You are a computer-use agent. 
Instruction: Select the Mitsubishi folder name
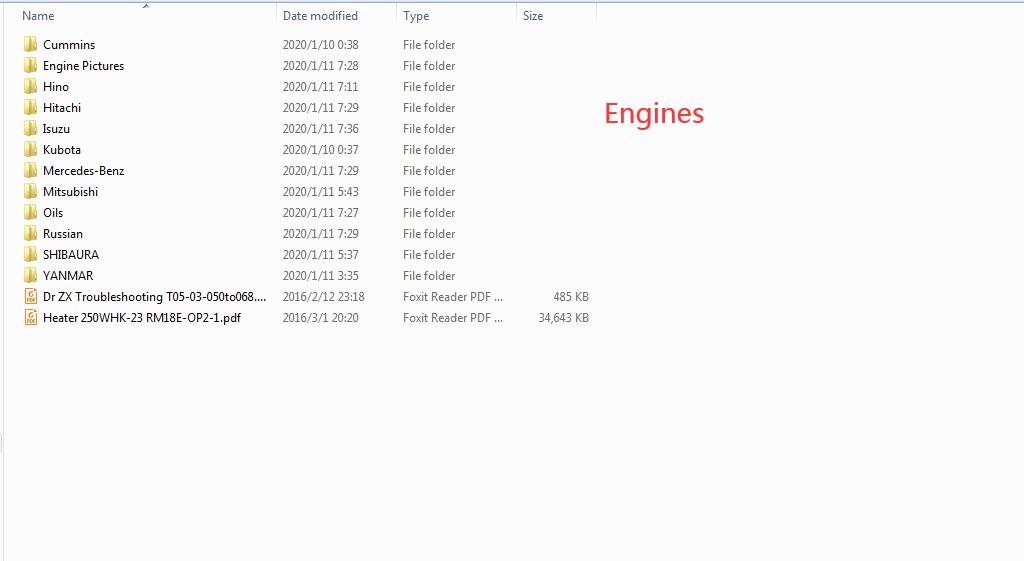tap(71, 191)
